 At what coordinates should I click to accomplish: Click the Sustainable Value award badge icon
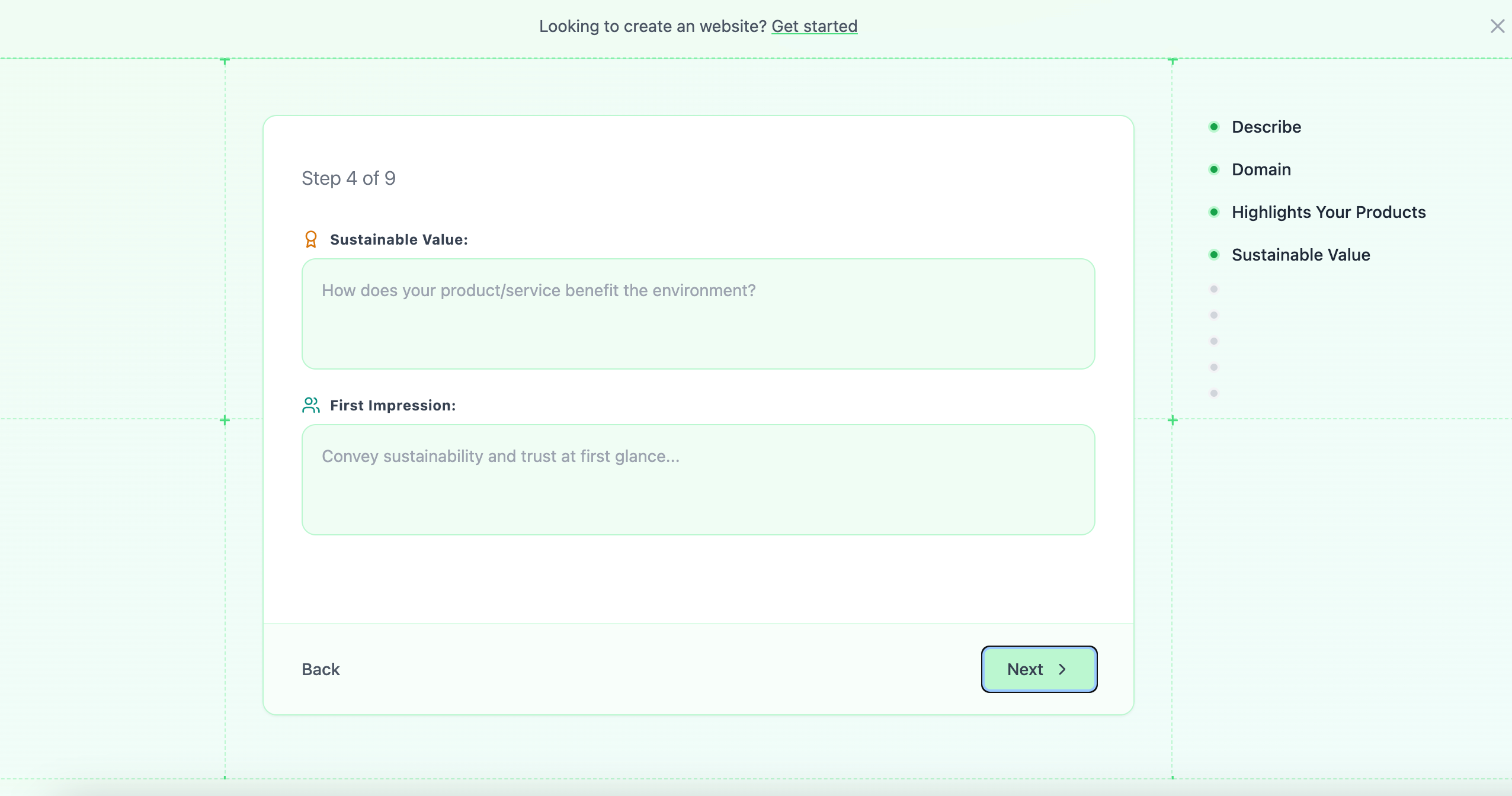click(x=310, y=239)
